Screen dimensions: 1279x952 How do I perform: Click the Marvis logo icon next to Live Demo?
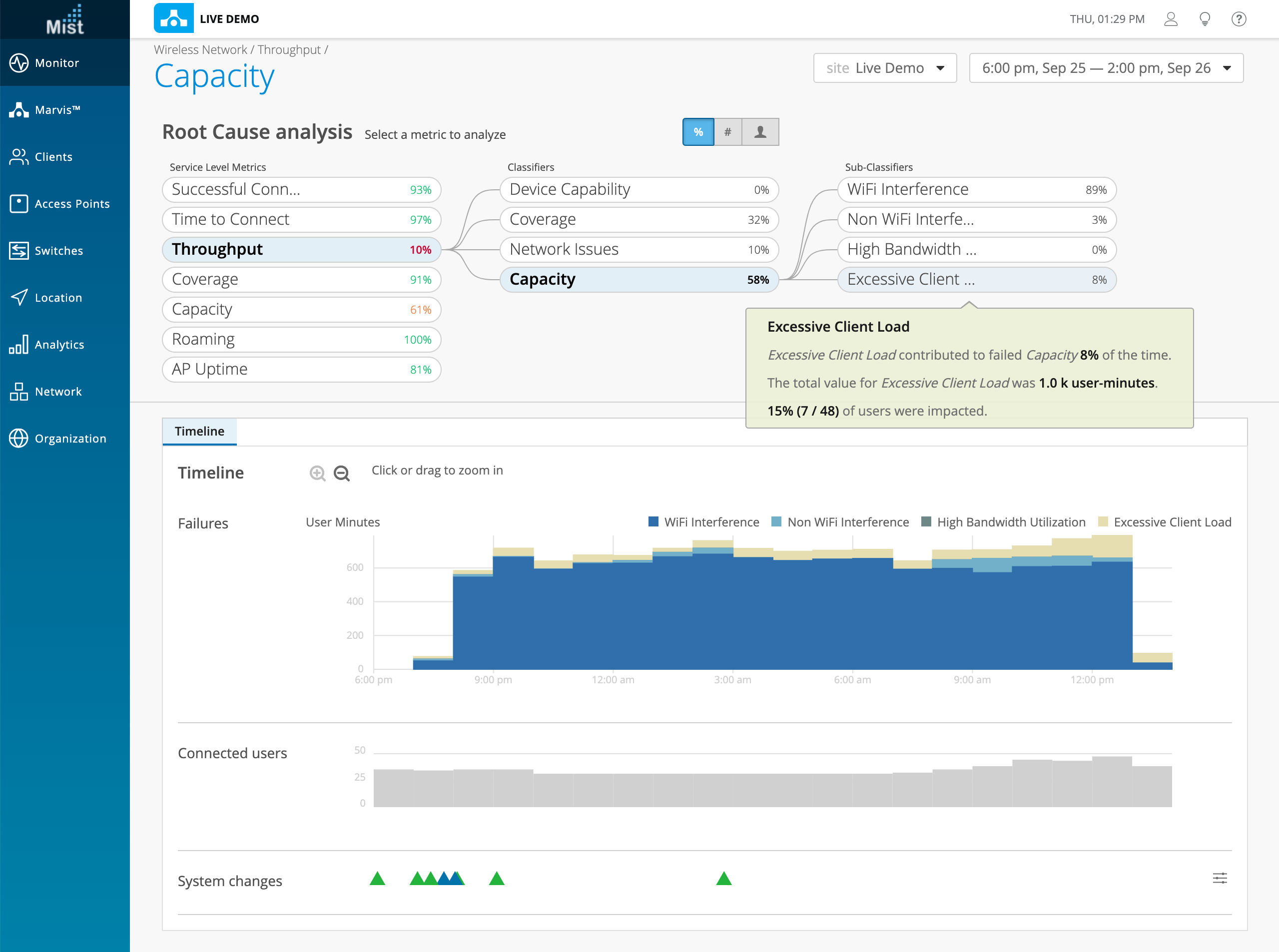coord(173,18)
